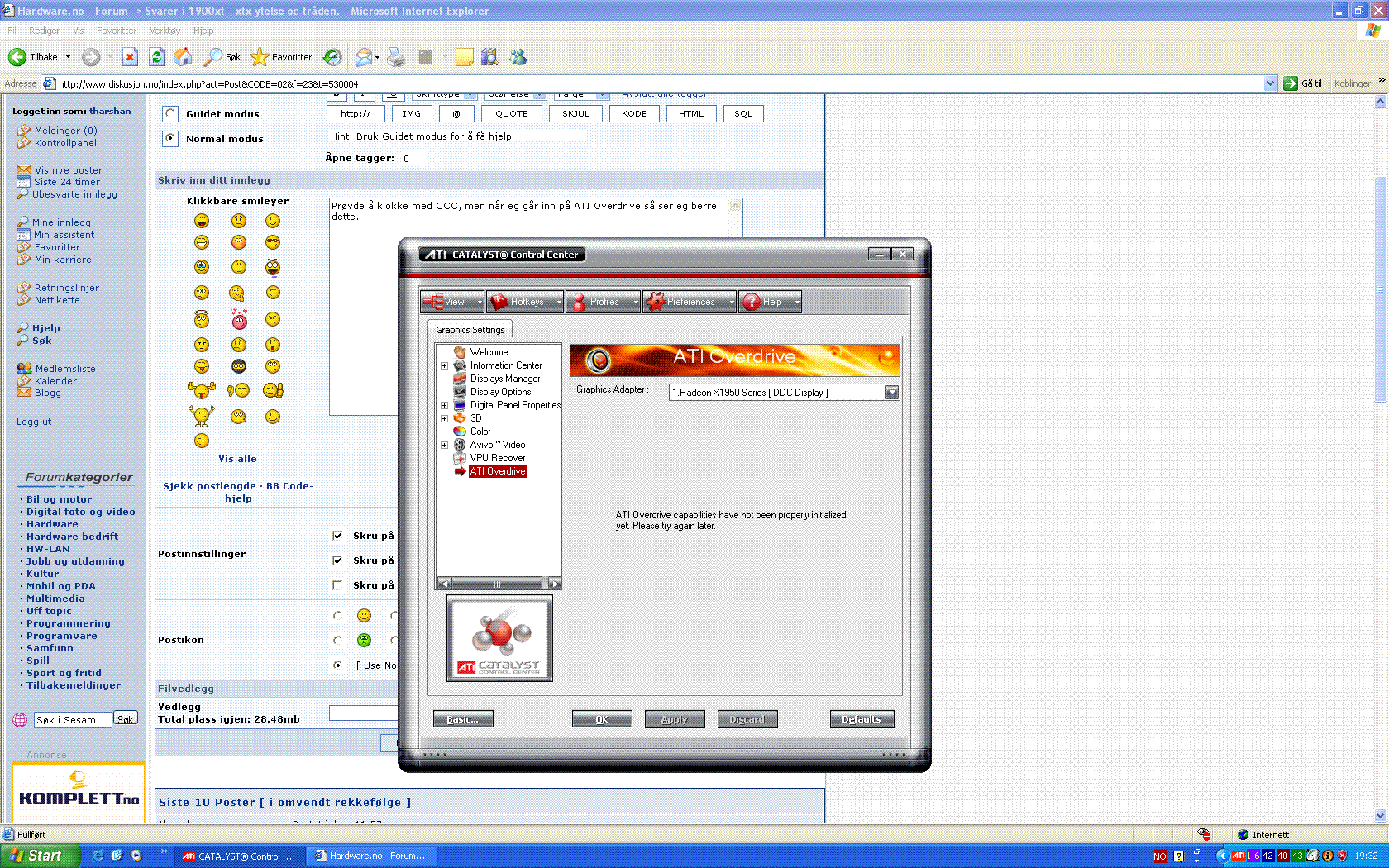Expand the 3D tree node
The height and width of the screenshot is (868, 1389).
point(444,418)
